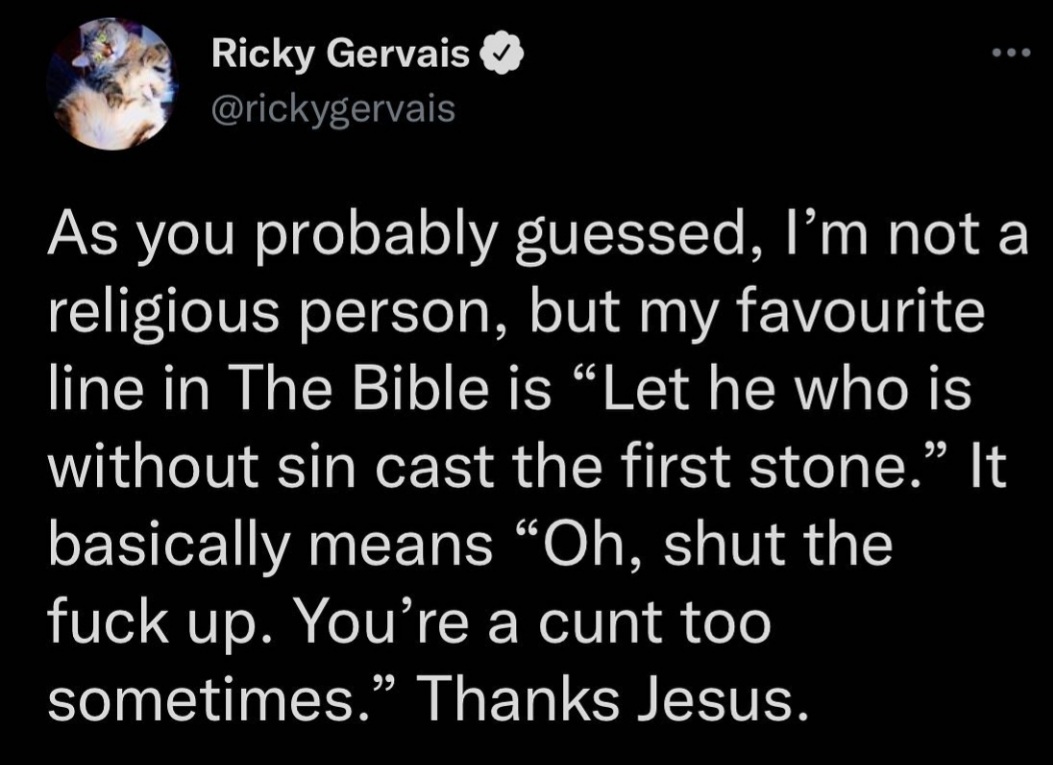Viewport: 1053px width, 765px height.
Task: Open the Ricky Gervais display name
Action: 340,54
